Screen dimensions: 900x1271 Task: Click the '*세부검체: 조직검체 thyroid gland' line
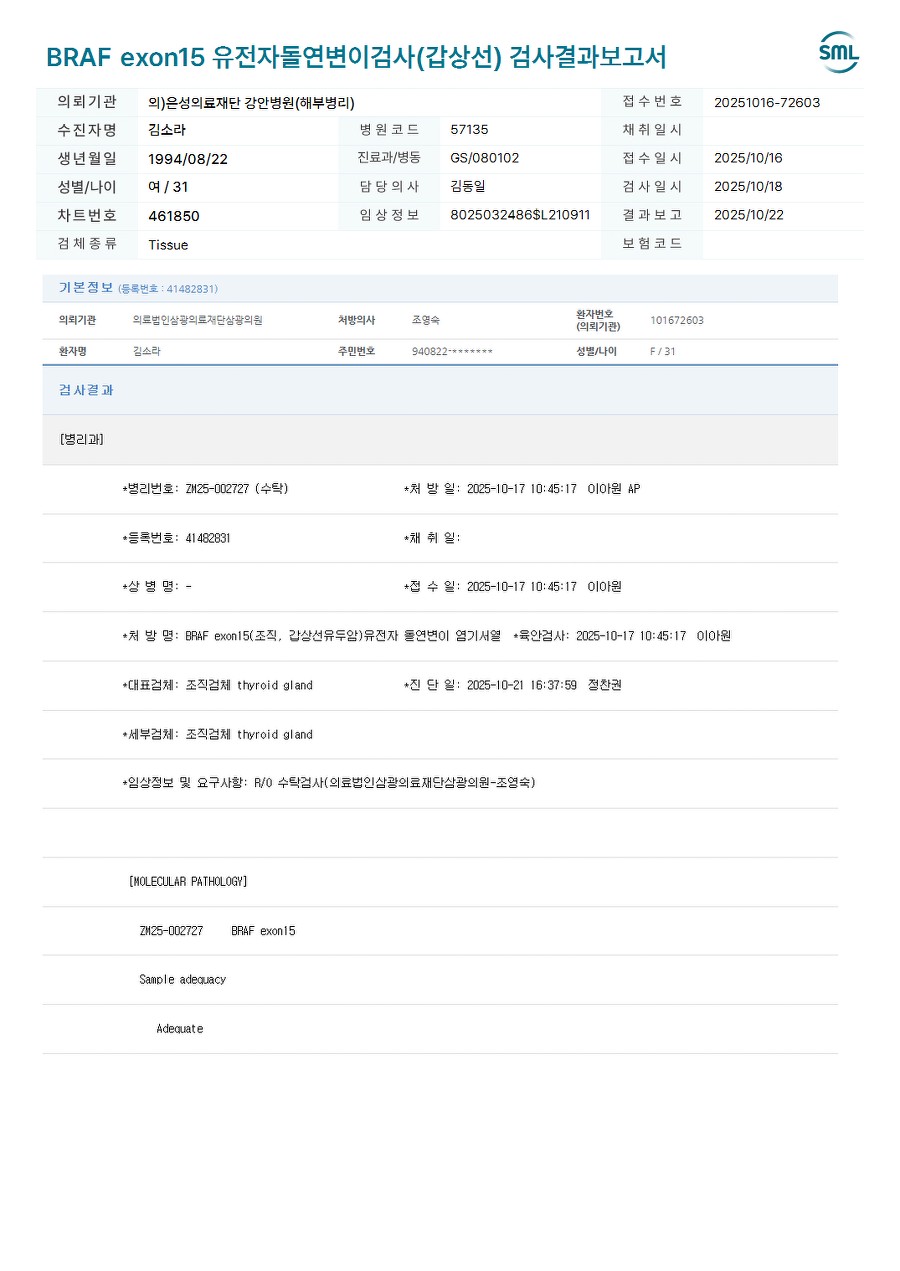[217, 734]
